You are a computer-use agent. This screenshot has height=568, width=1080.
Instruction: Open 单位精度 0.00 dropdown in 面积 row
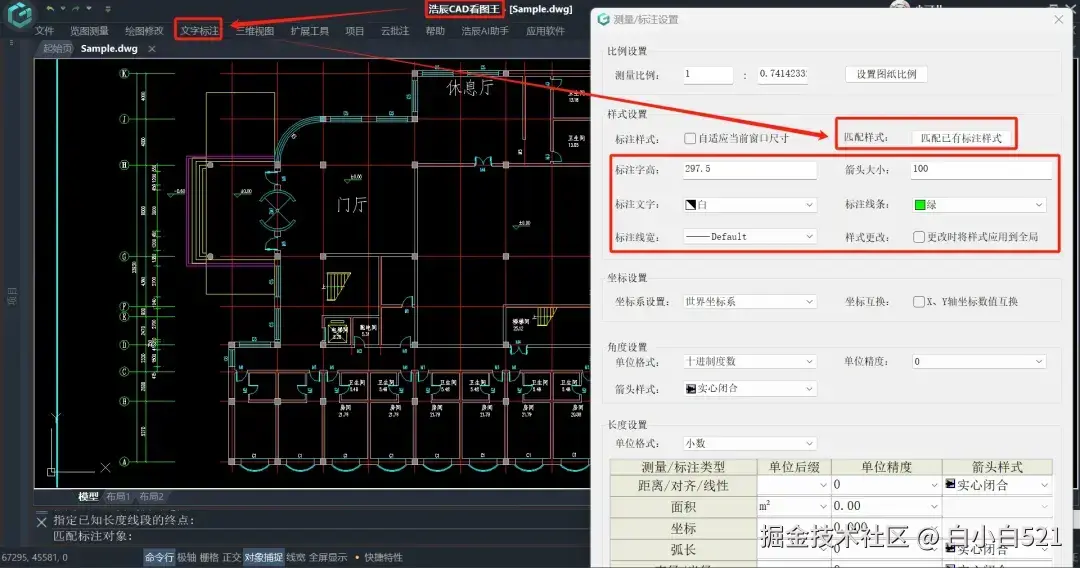pyautogui.click(x=886, y=507)
